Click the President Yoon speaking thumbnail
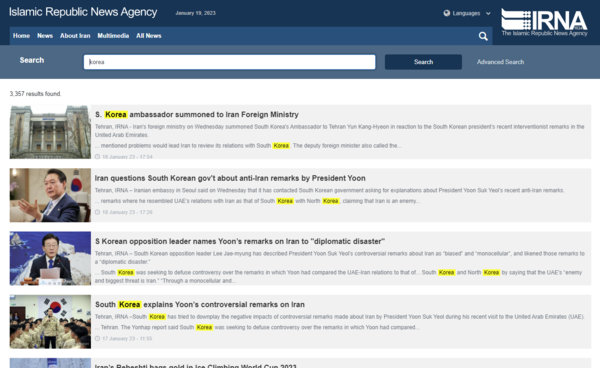This screenshot has height=368, width=600. pyautogui.click(x=50, y=195)
